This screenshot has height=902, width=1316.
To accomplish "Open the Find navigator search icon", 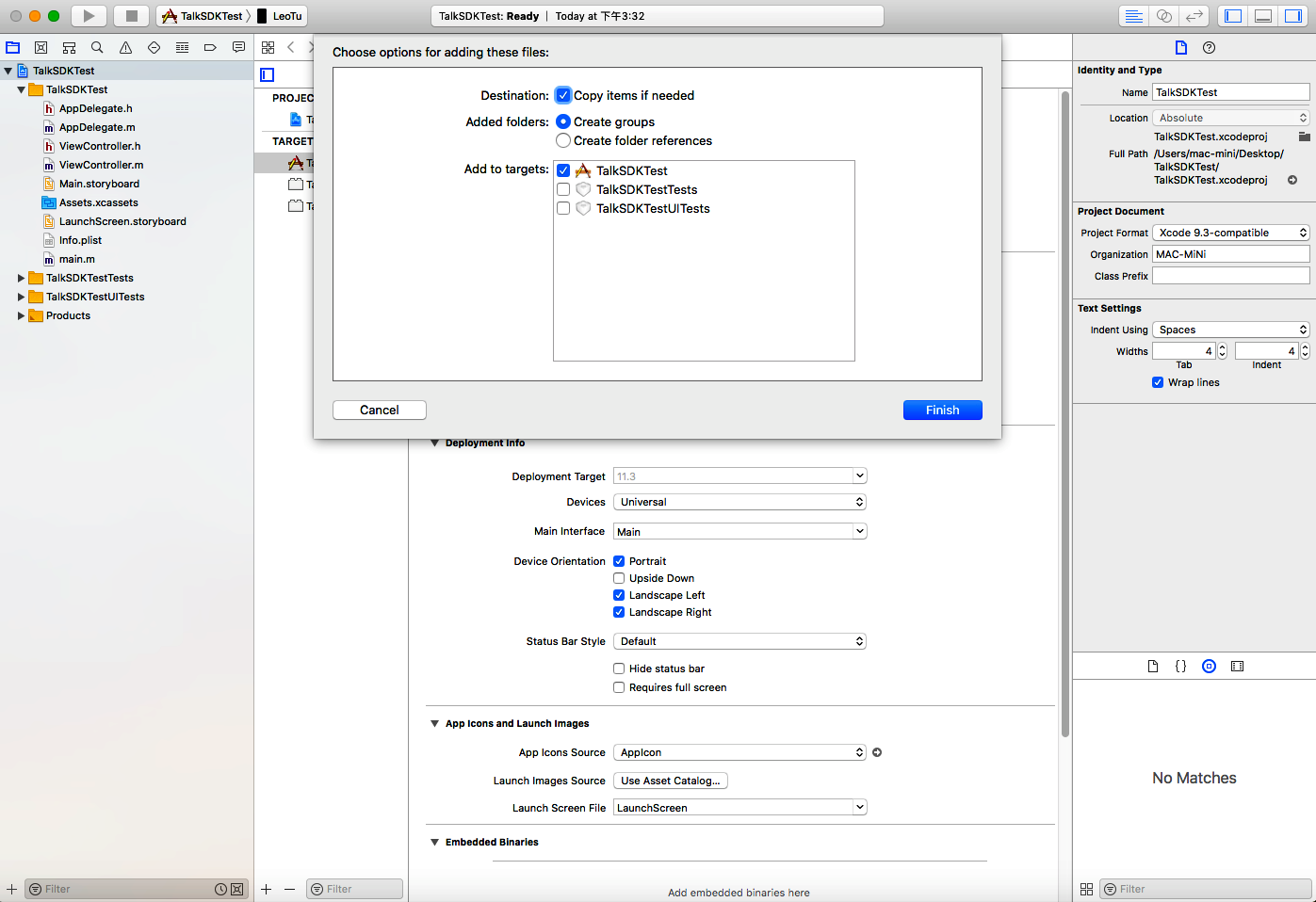I will [97, 47].
